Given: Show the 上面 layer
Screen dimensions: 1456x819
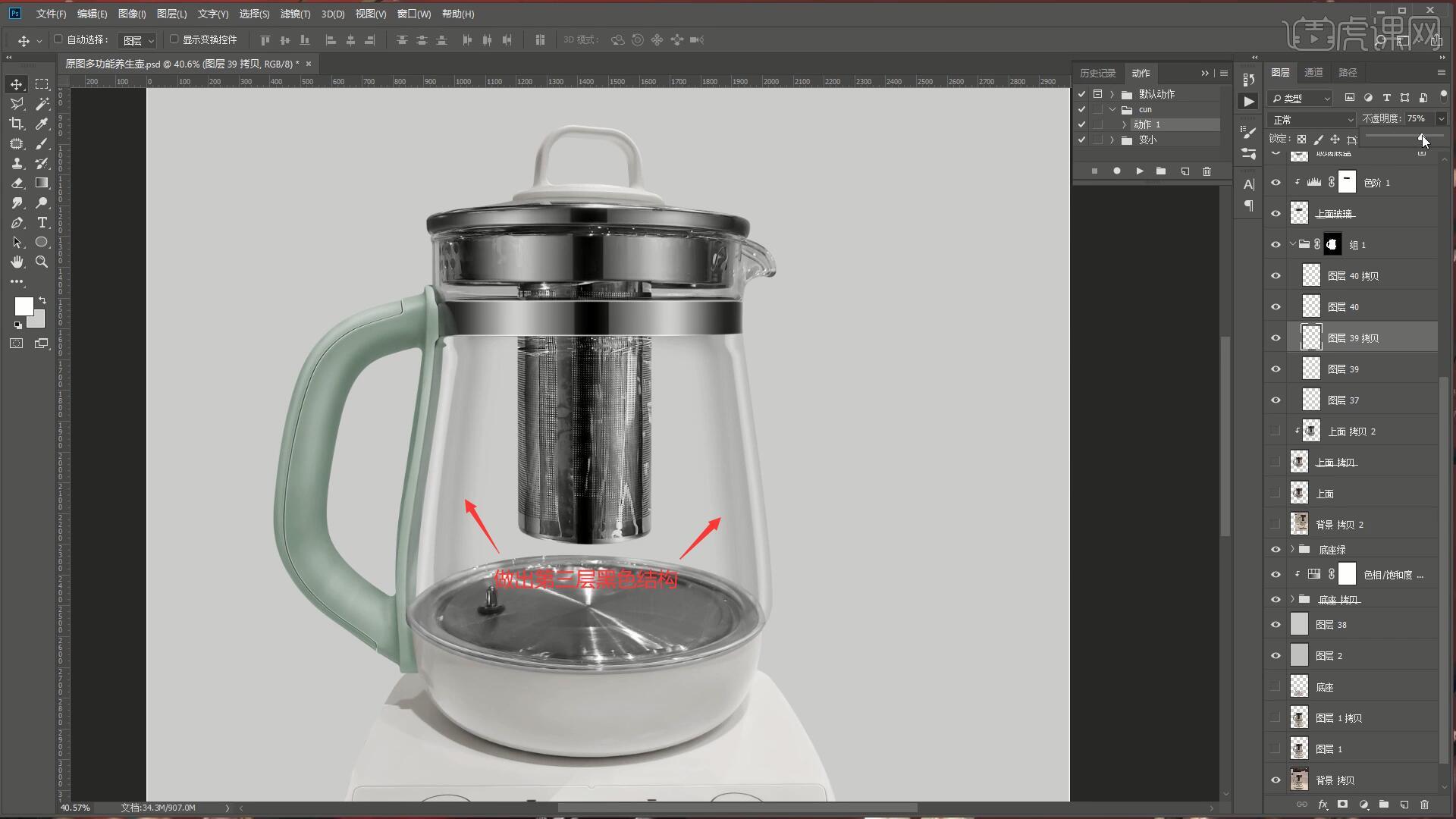Looking at the screenshot, I should pyautogui.click(x=1276, y=494).
